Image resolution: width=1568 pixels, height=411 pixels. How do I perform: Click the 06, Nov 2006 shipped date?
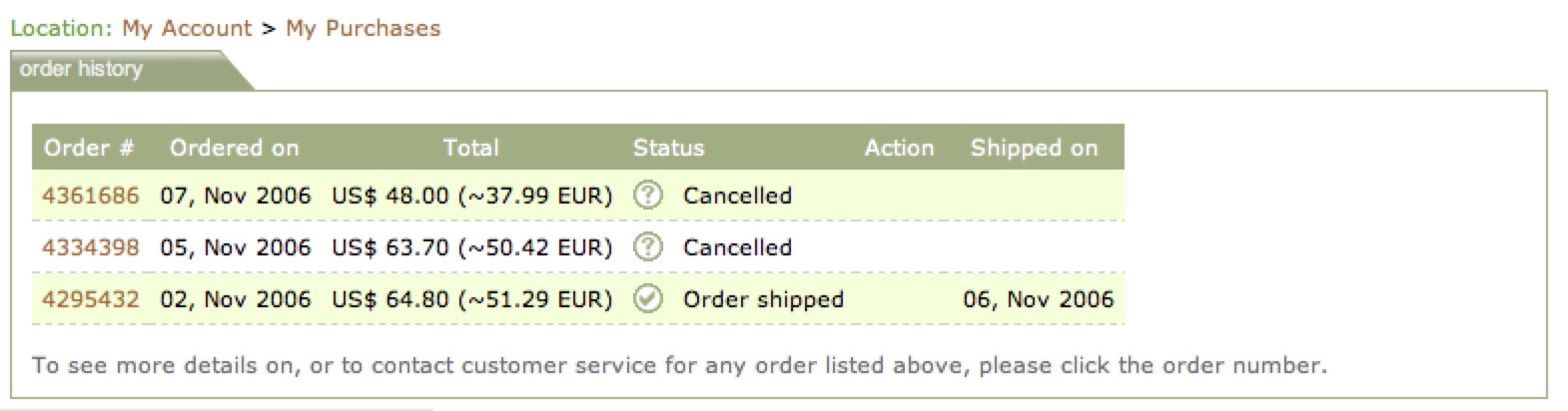pos(1038,299)
